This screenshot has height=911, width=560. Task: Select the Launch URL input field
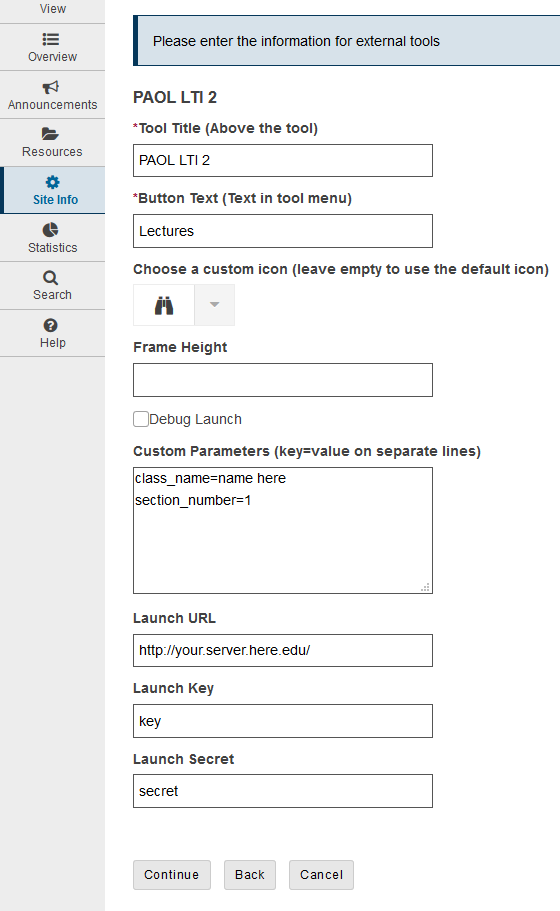point(283,651)
